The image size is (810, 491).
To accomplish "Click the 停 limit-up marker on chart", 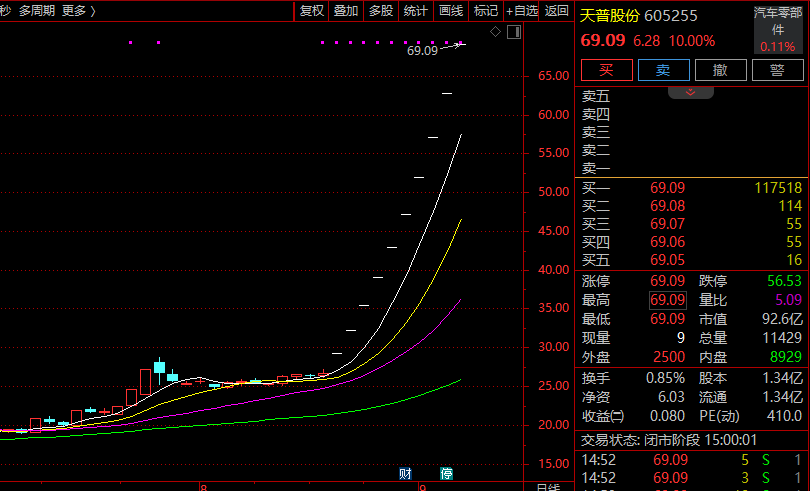I will coord(447,473).
